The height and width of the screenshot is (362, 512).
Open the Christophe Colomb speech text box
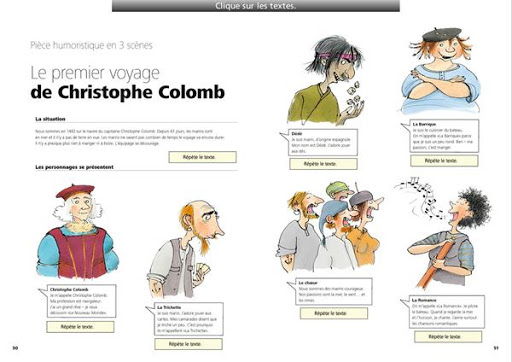(x=81, y=301)
